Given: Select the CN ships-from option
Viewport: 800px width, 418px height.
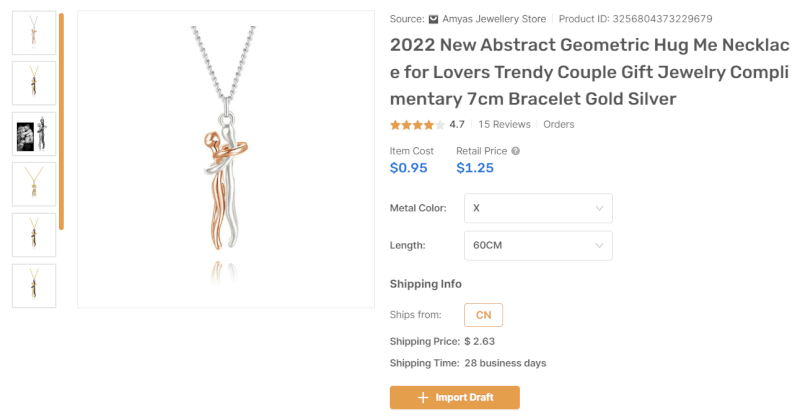Looking at the screenshot, I should pyautogui.click(x=483, y=315).
